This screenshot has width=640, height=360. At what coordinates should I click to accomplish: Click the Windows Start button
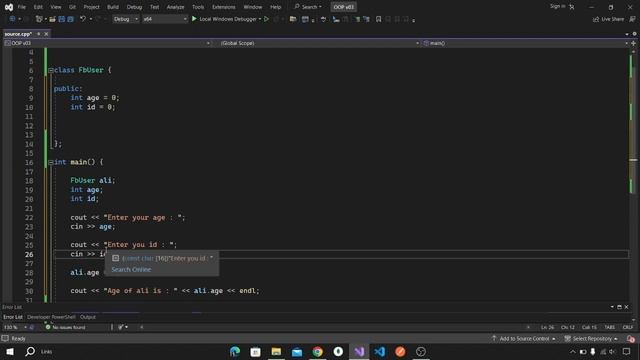pos(10,351)
